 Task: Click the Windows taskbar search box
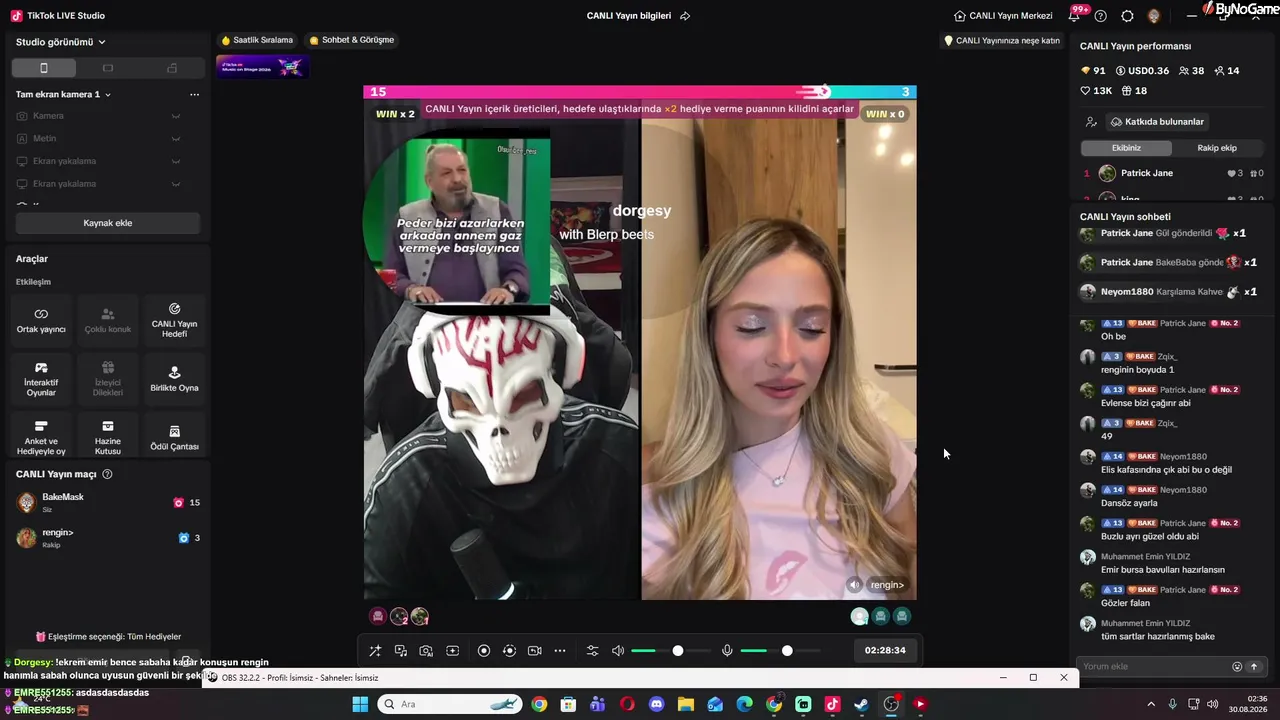[451, 704]
